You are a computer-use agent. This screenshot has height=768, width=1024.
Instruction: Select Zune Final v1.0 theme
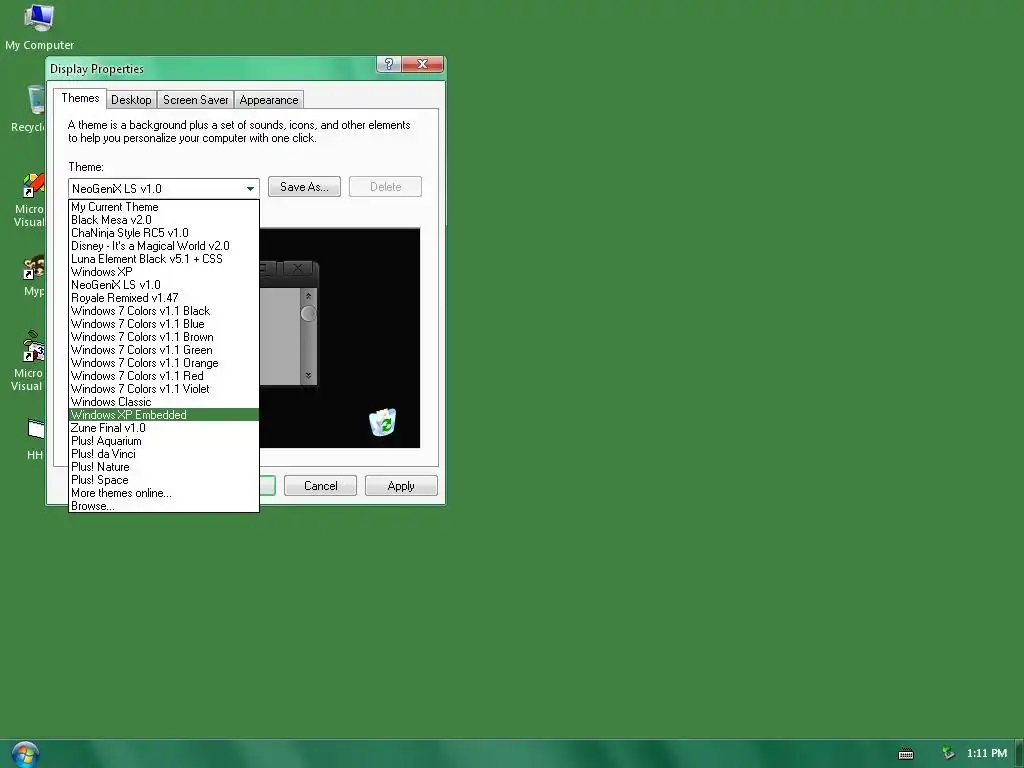pyautogui.click(x=164, y=428)
